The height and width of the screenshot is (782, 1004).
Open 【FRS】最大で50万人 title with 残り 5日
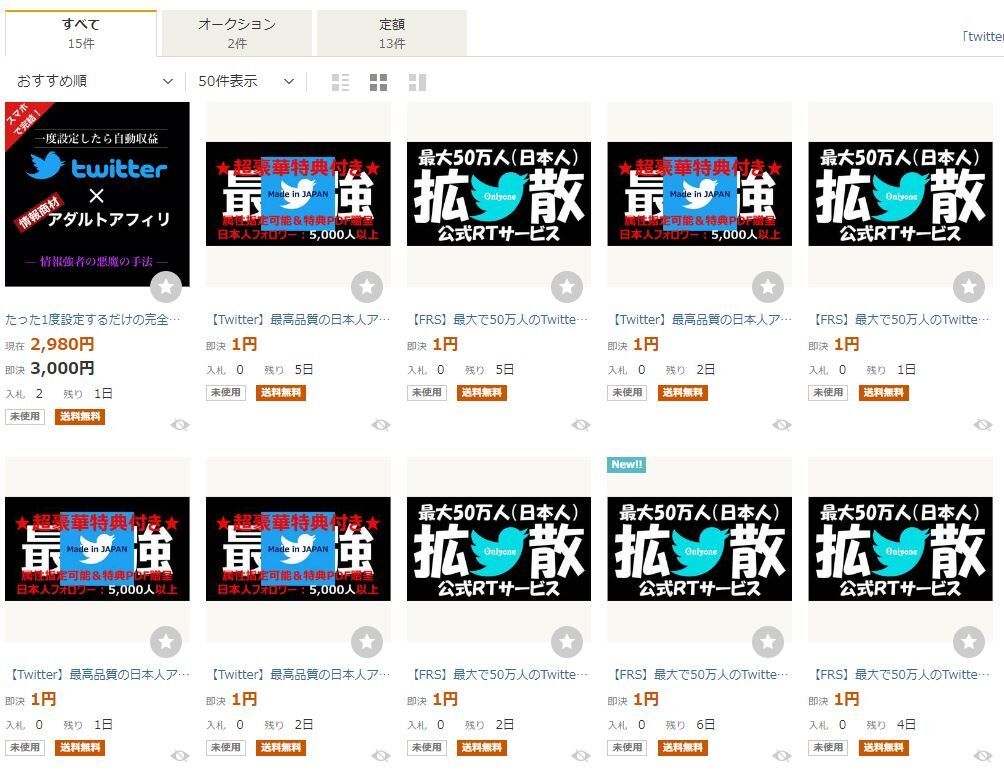[x=498, y=319]
